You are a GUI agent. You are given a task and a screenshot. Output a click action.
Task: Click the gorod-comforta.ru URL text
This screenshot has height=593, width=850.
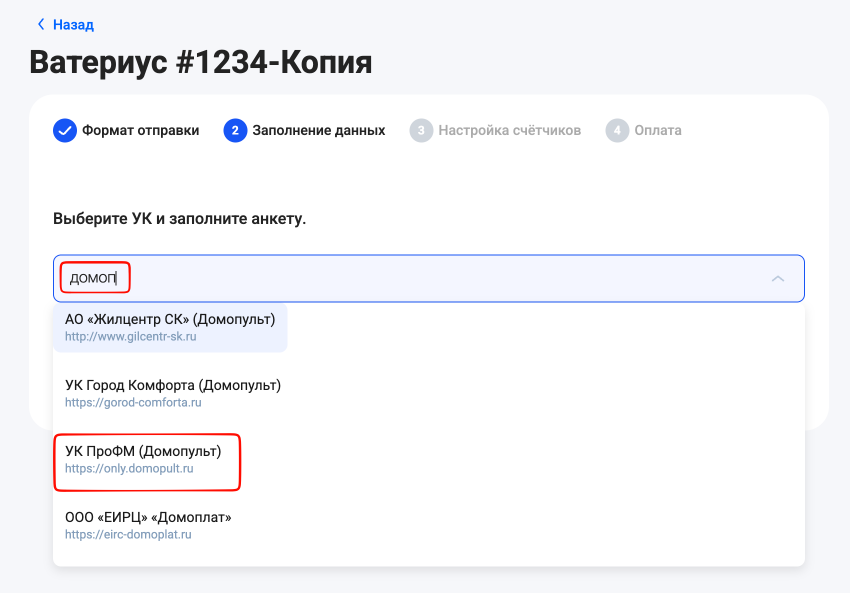(133, 403)
